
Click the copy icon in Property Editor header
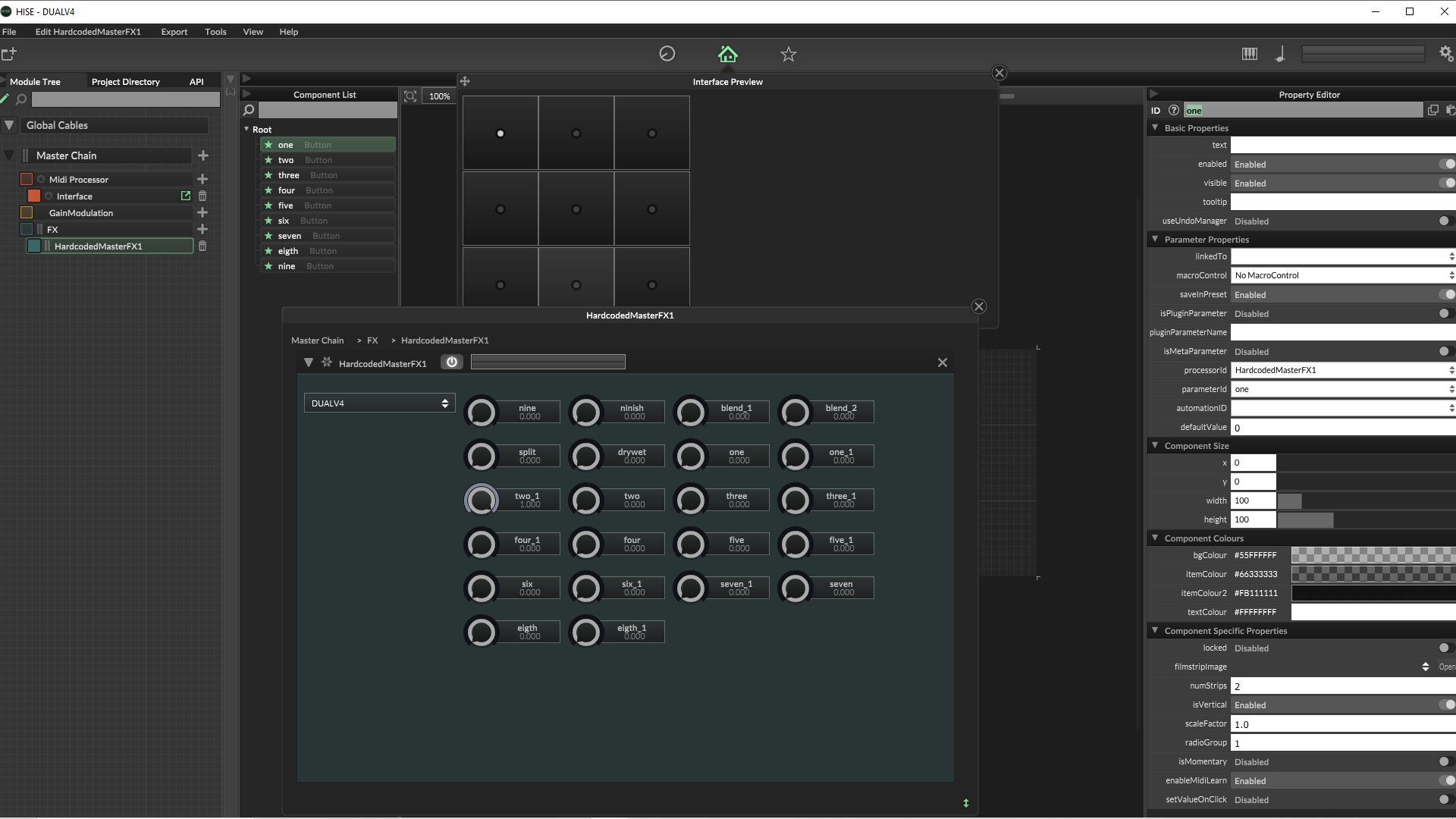click(1433, 110)
